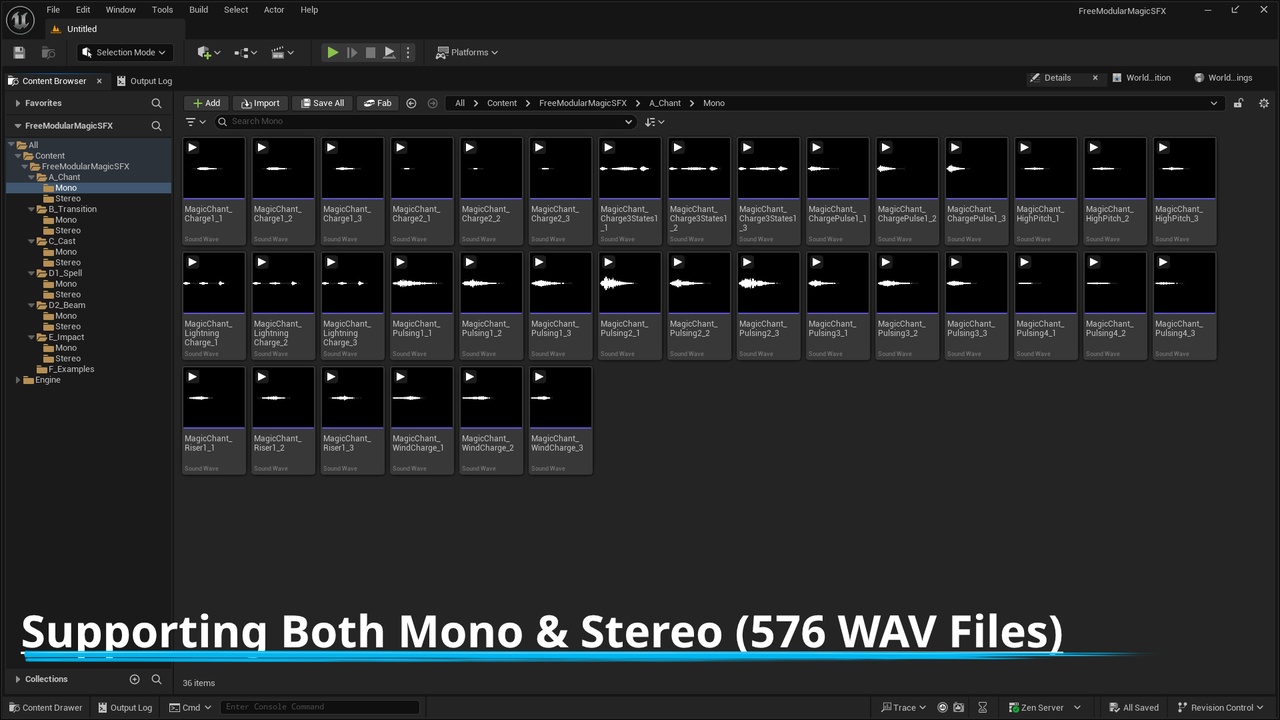This screenshot has width=1280, height=720.
Task: Open the Cmd console type dropdown
Action: tap(190, 707)
